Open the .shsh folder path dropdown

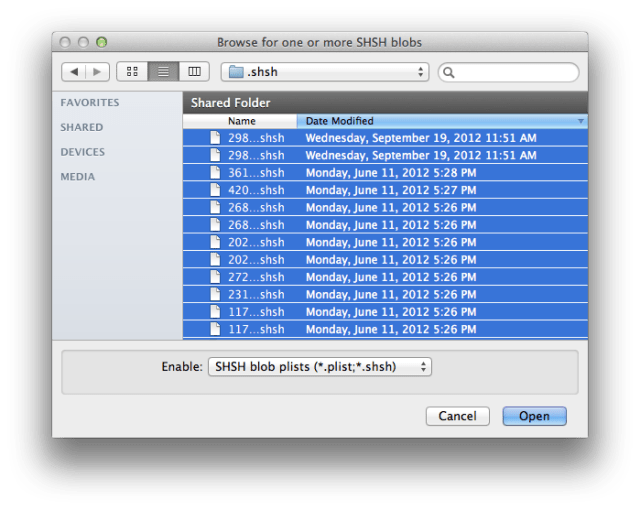325,72
